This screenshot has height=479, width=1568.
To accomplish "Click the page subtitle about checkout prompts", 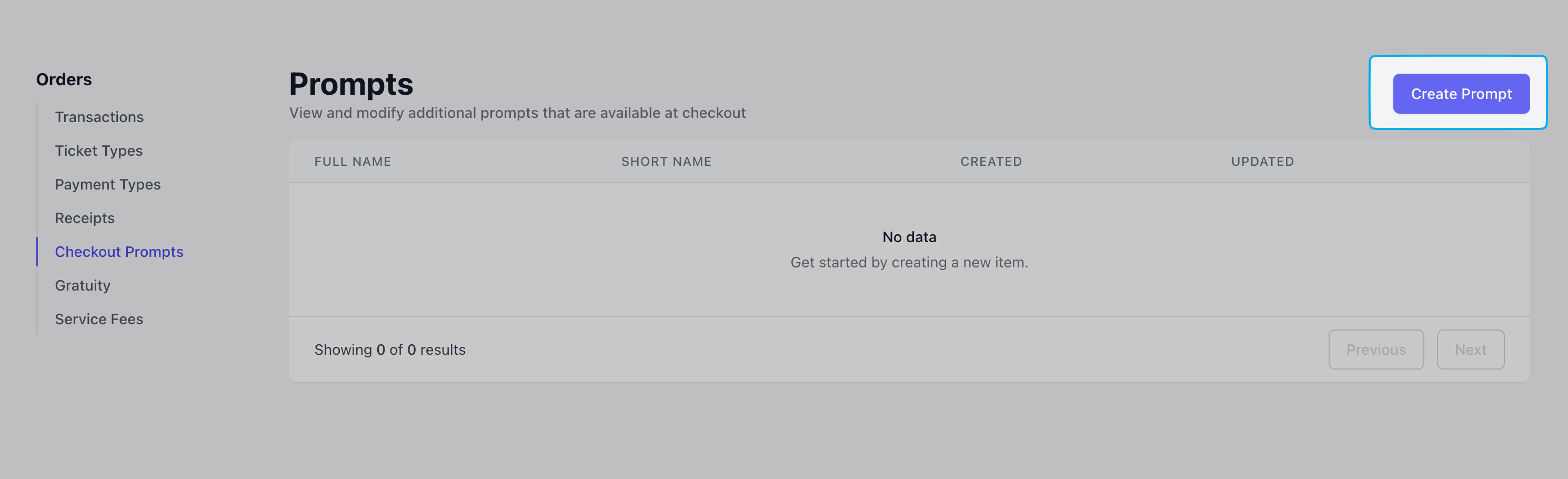I will click(x=517, y=113).
